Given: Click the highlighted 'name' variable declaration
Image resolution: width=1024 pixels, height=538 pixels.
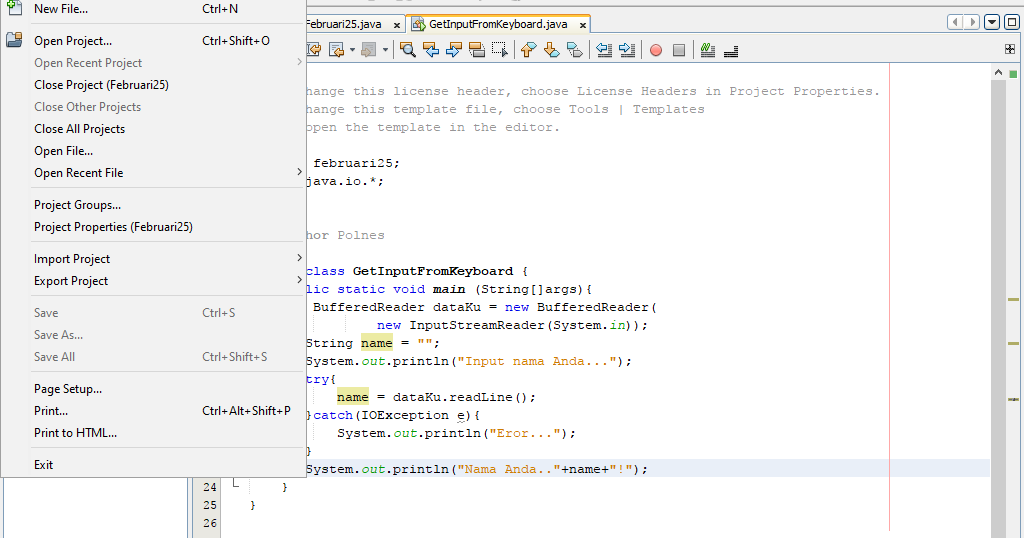Looking at the screenshot, I should point(377,343).
